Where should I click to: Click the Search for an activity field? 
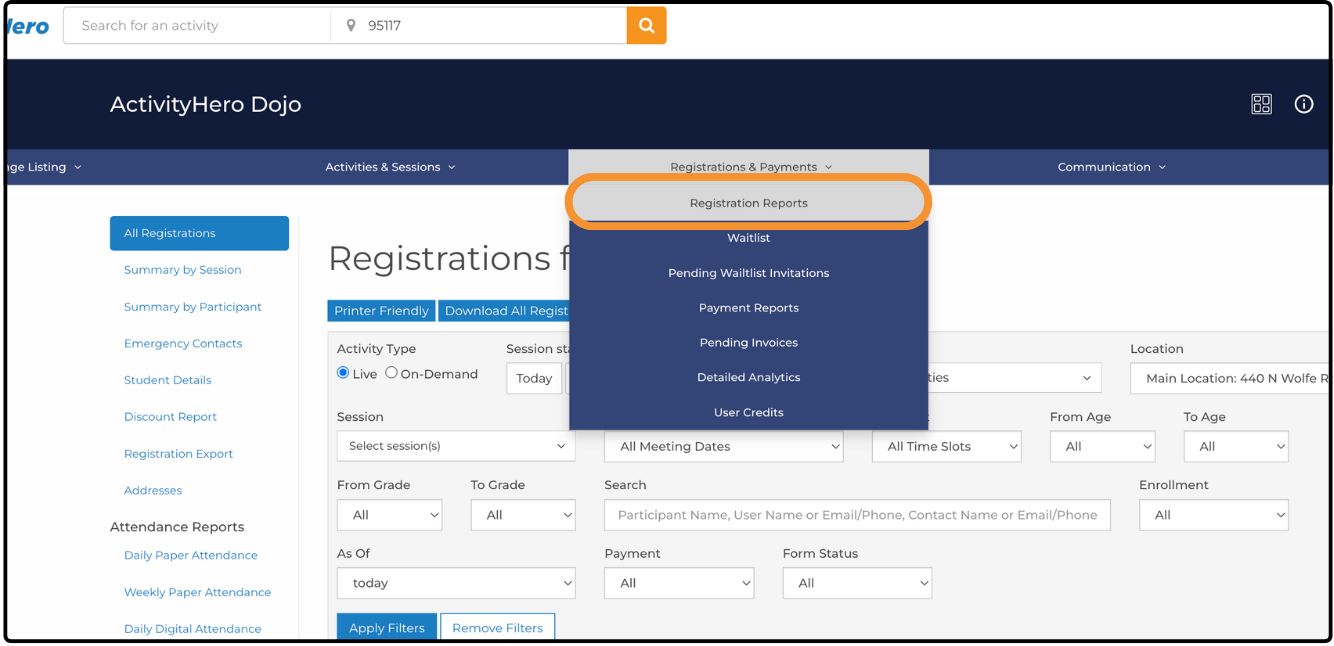coord(197,26)
